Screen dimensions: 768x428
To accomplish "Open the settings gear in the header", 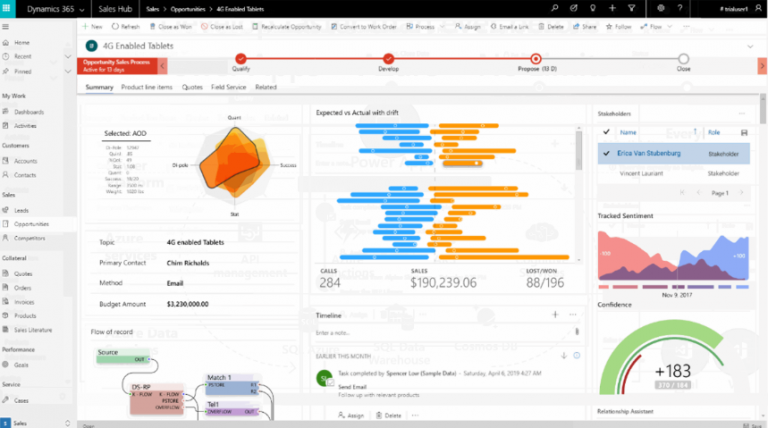I will (661, 8).
